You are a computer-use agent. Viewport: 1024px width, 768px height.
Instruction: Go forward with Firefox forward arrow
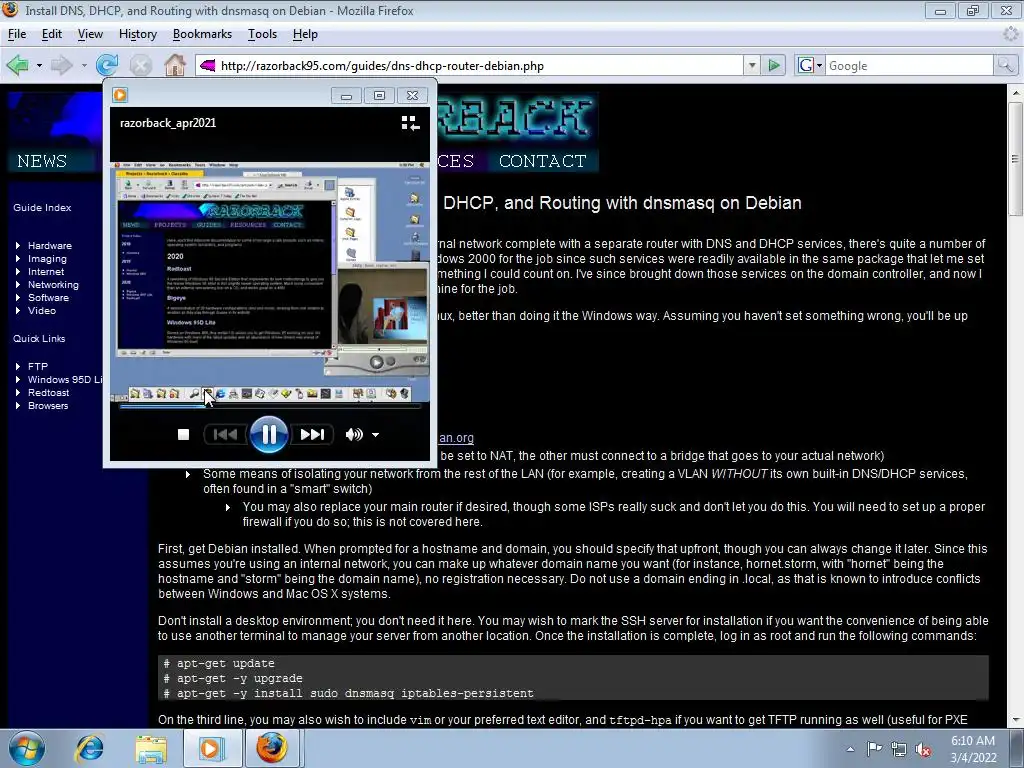coord(61,65)
